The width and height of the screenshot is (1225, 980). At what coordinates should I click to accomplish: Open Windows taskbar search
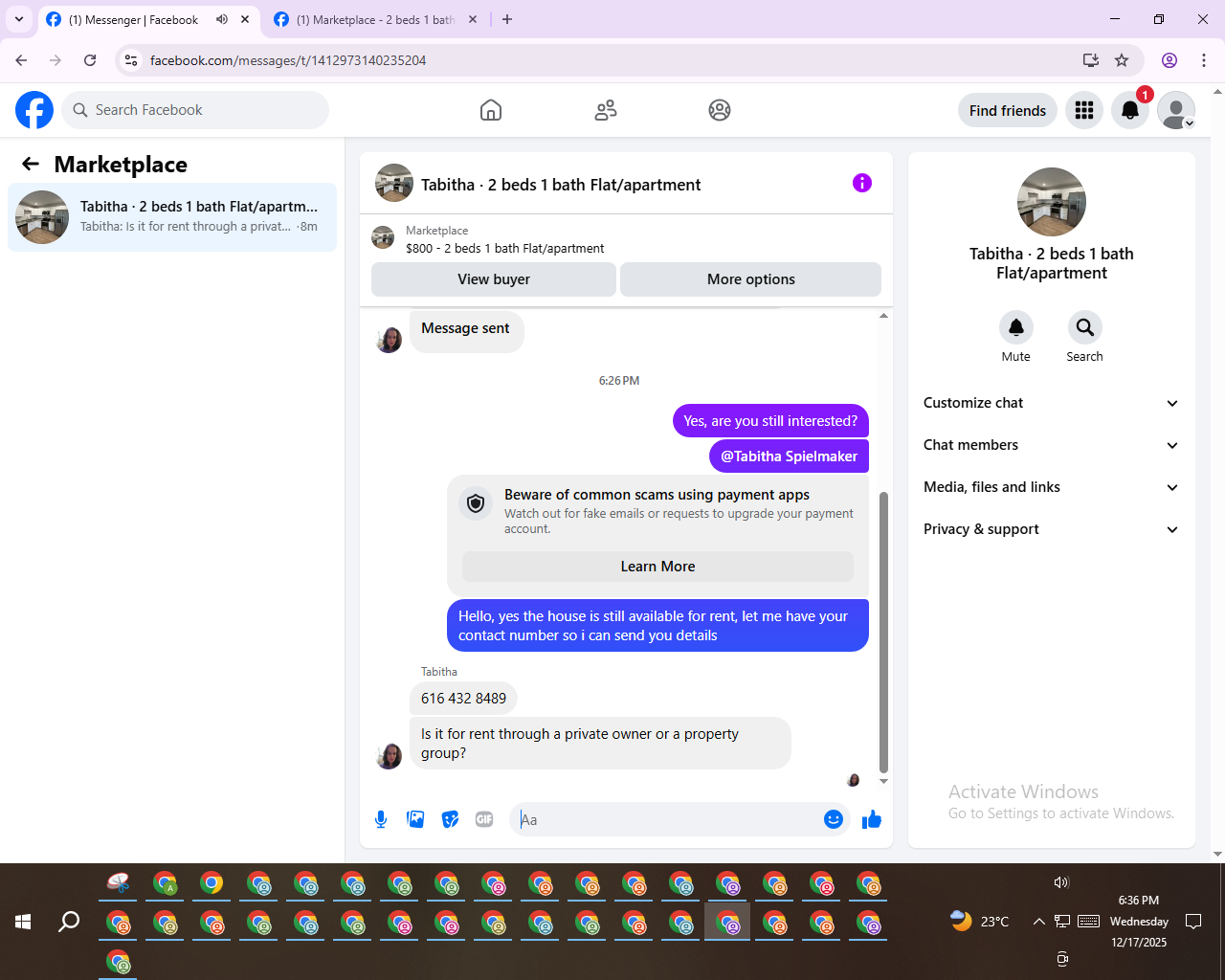69,922
